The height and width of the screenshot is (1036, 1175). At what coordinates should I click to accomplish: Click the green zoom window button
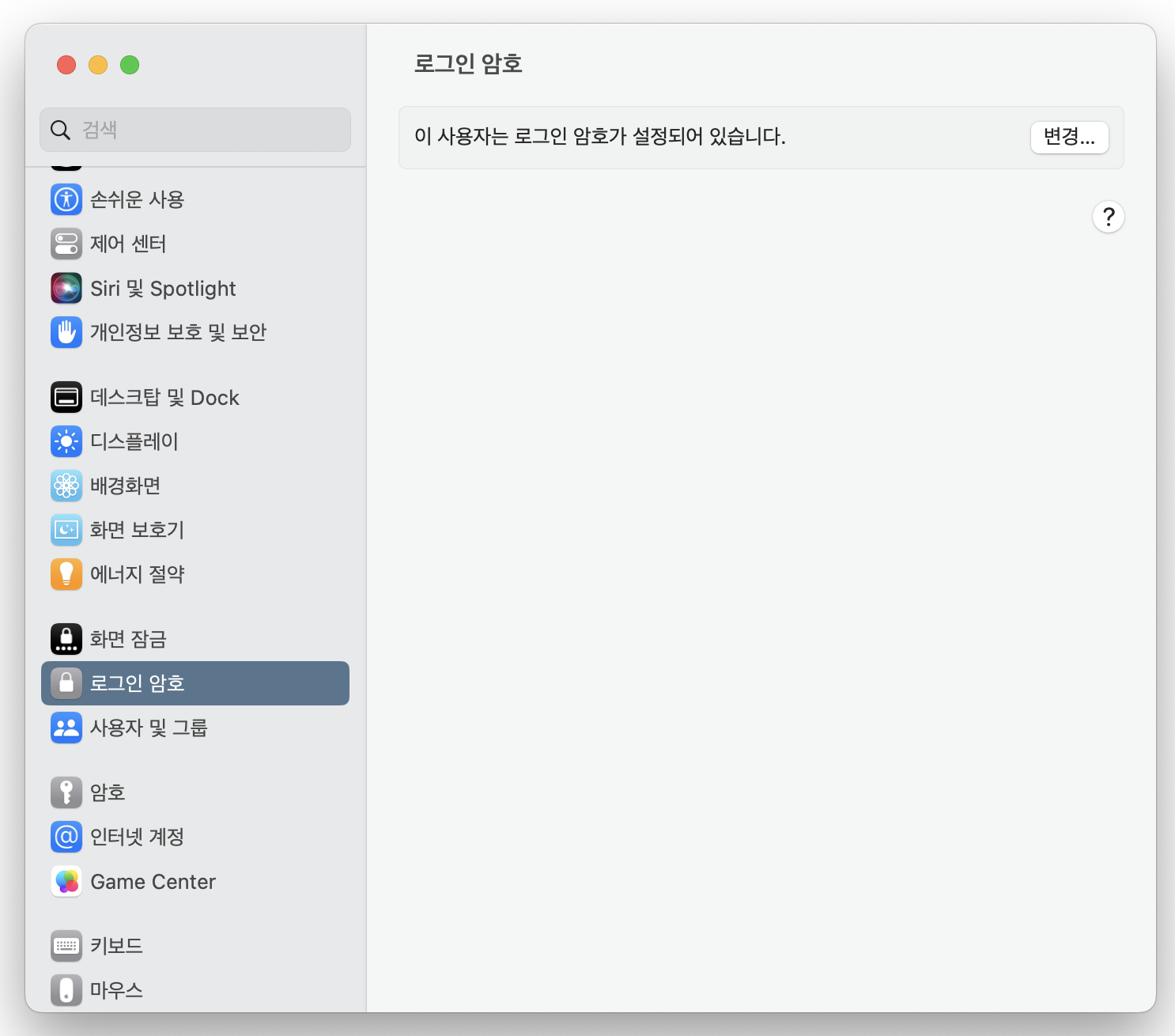[130, 65]
